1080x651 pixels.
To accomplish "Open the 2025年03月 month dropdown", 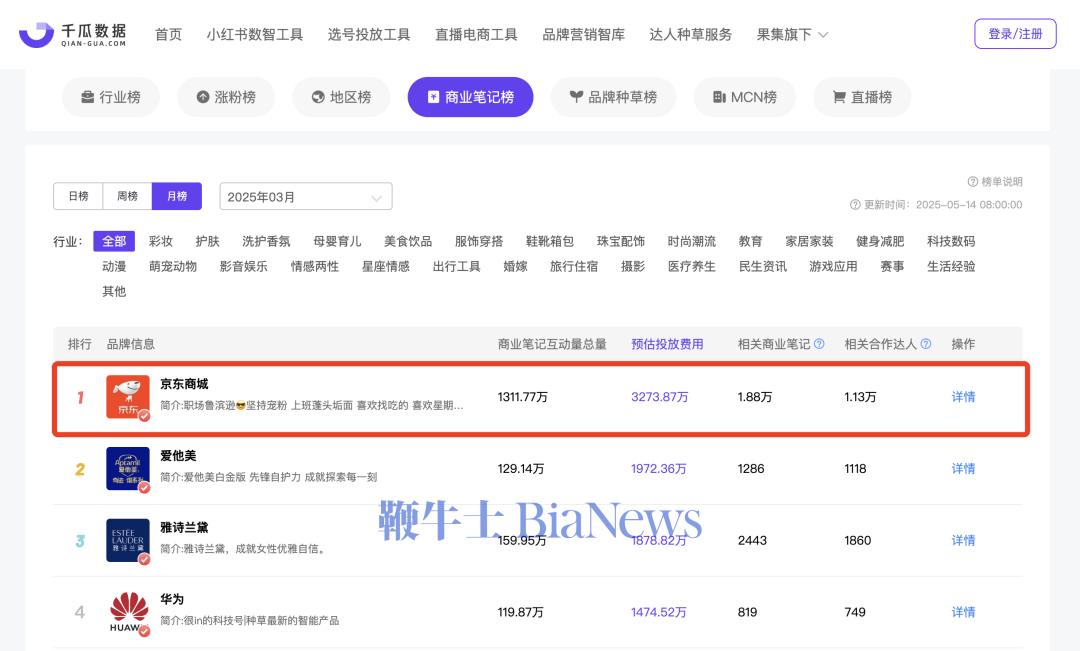I will tap(306, 196).
